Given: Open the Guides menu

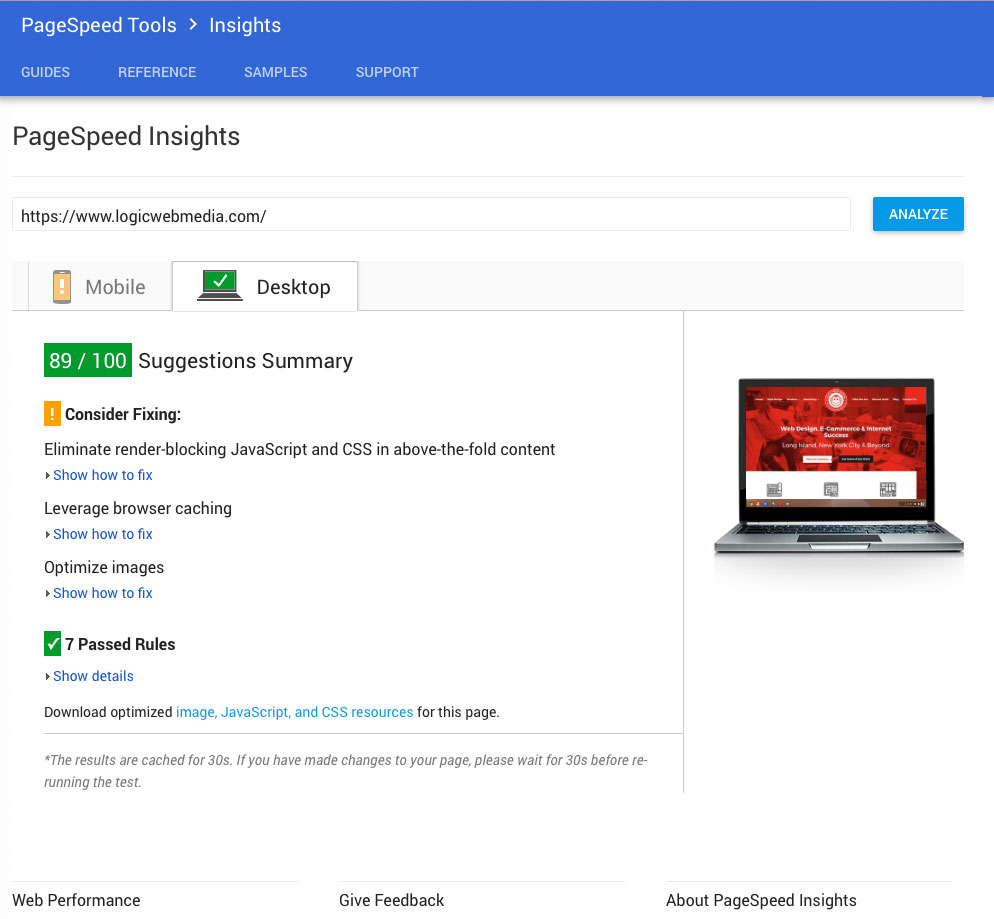Looking at the screenshot, I should 46,72.
